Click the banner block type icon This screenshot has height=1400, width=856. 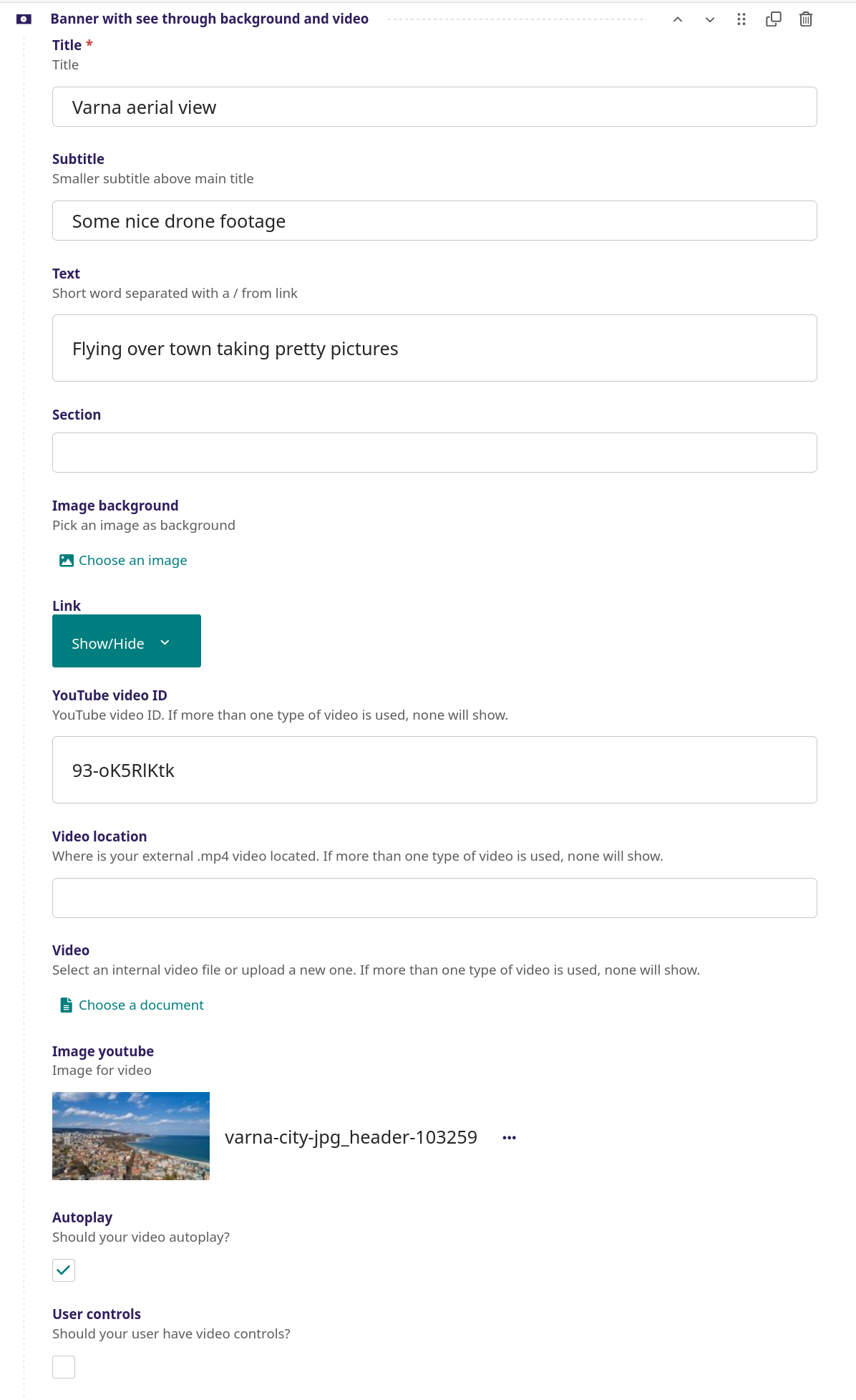24,19
